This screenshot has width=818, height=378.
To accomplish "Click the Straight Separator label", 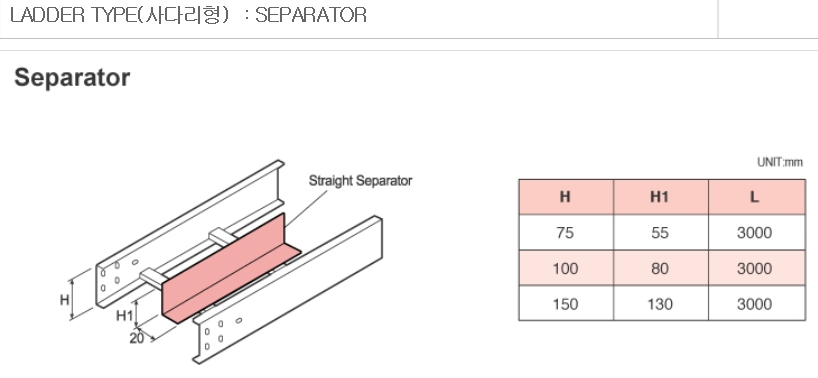I will click(360, 181).
